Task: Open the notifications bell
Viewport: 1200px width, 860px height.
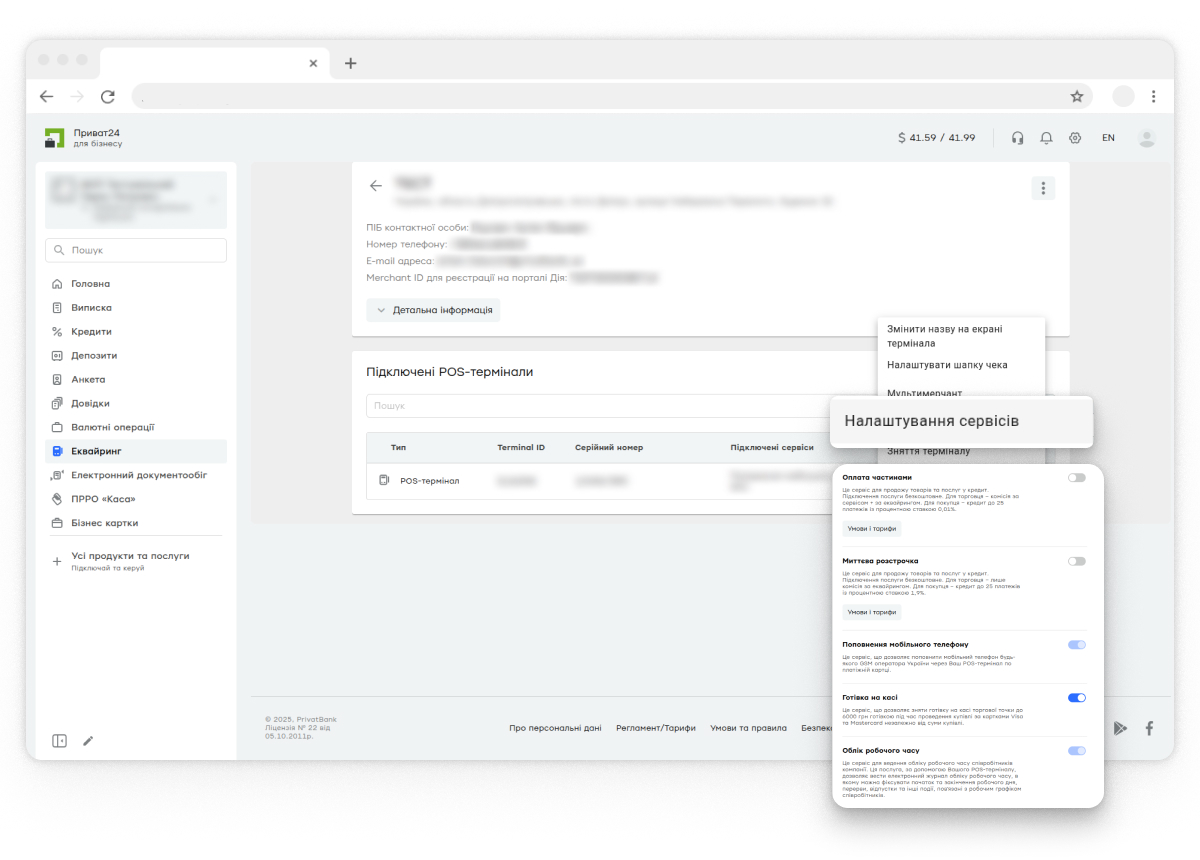Action: (1046, 138)
